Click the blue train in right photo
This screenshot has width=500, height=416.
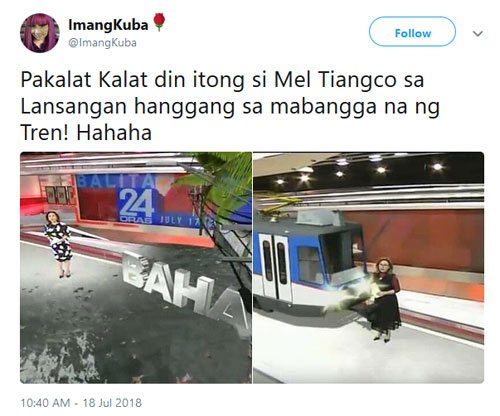click(308, 258)
